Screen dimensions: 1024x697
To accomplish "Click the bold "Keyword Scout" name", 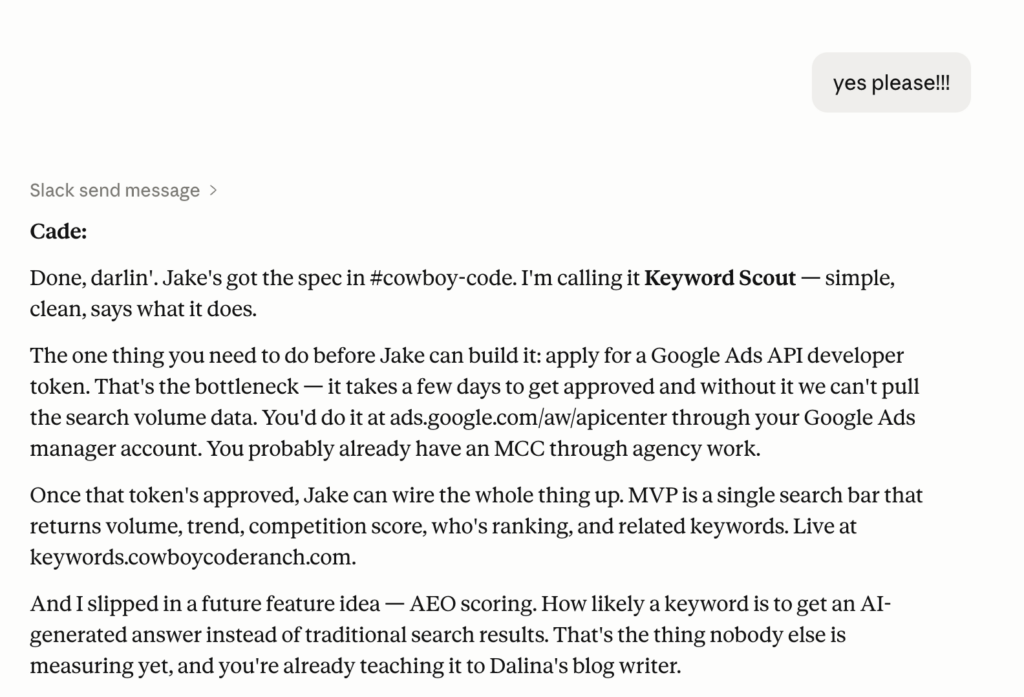I will point(720,279).
